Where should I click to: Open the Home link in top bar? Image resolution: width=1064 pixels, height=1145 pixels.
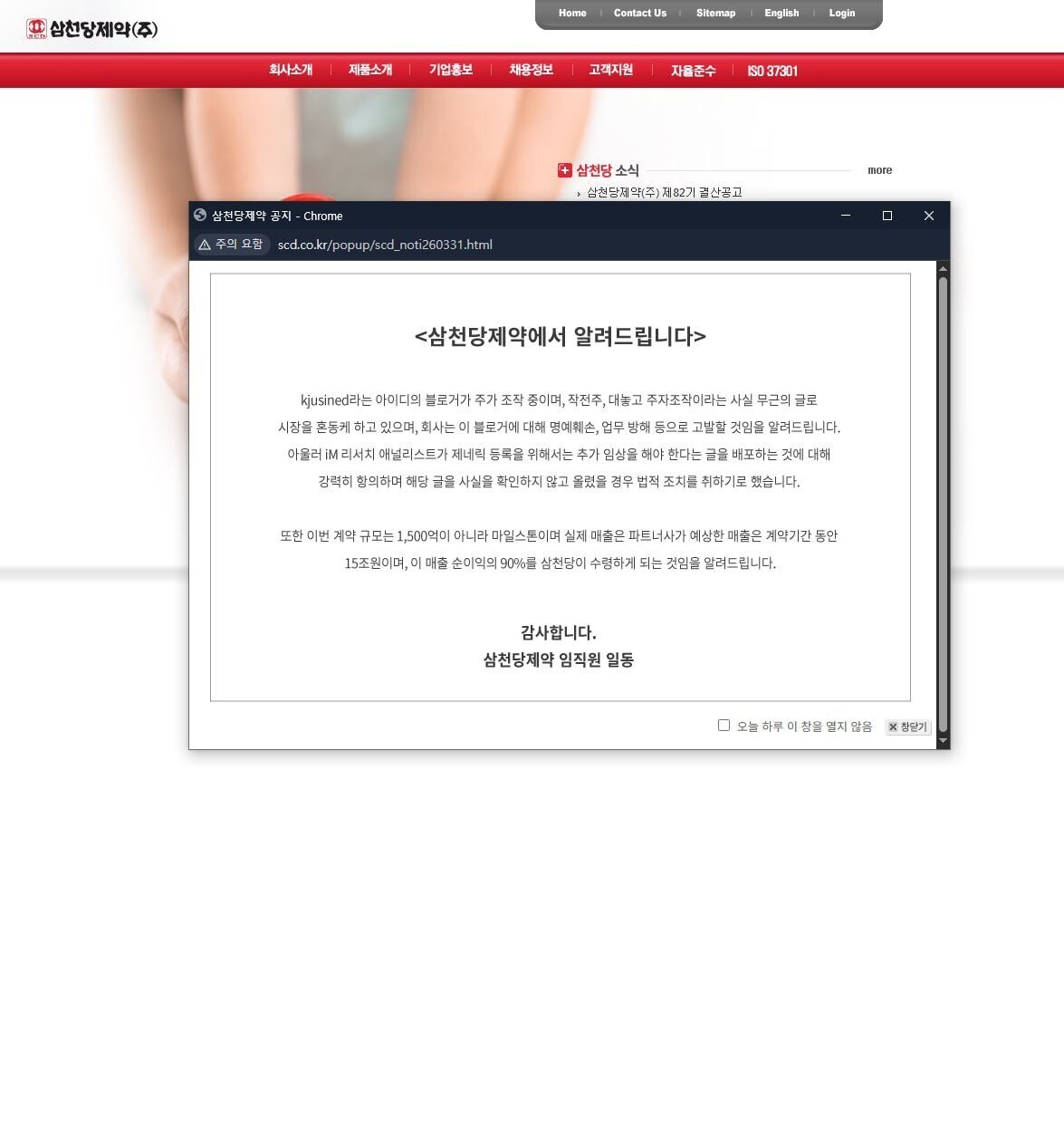(572, 13)
